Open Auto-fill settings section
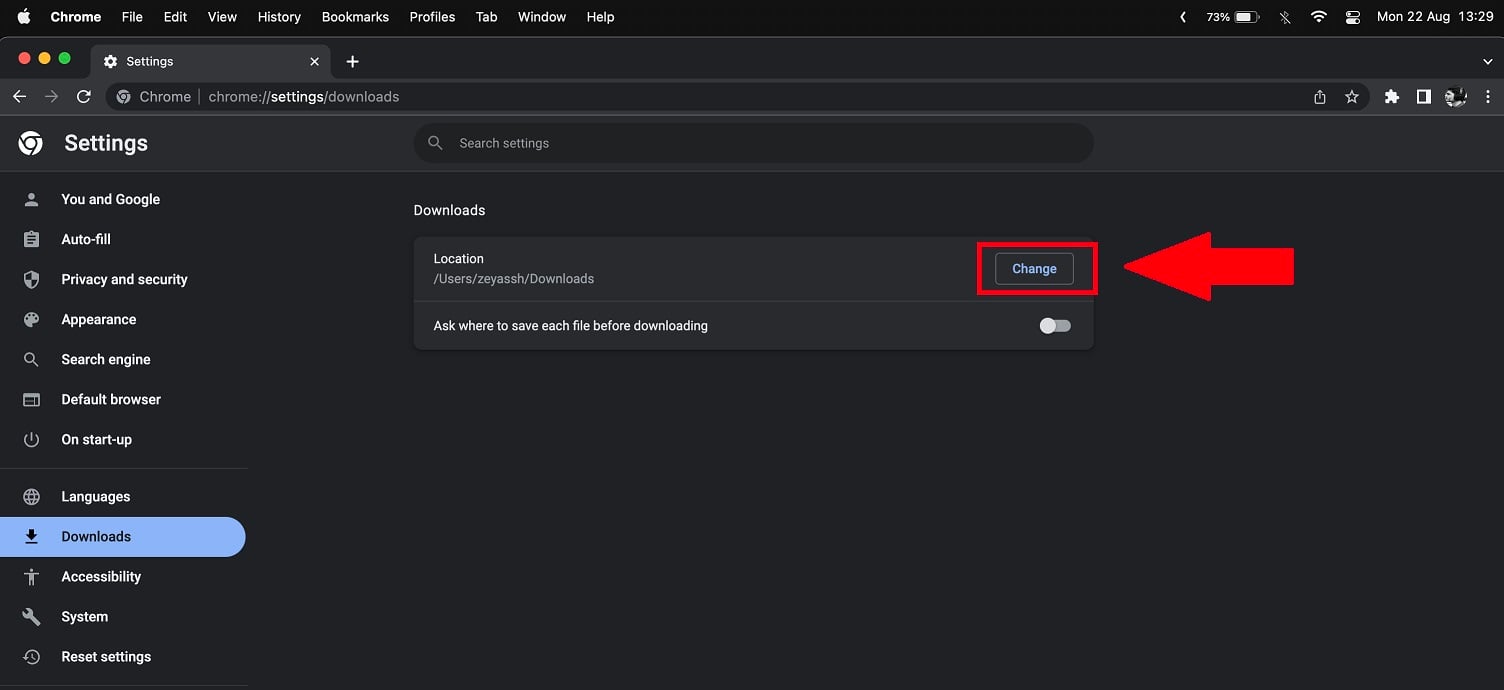 (86, 239)
